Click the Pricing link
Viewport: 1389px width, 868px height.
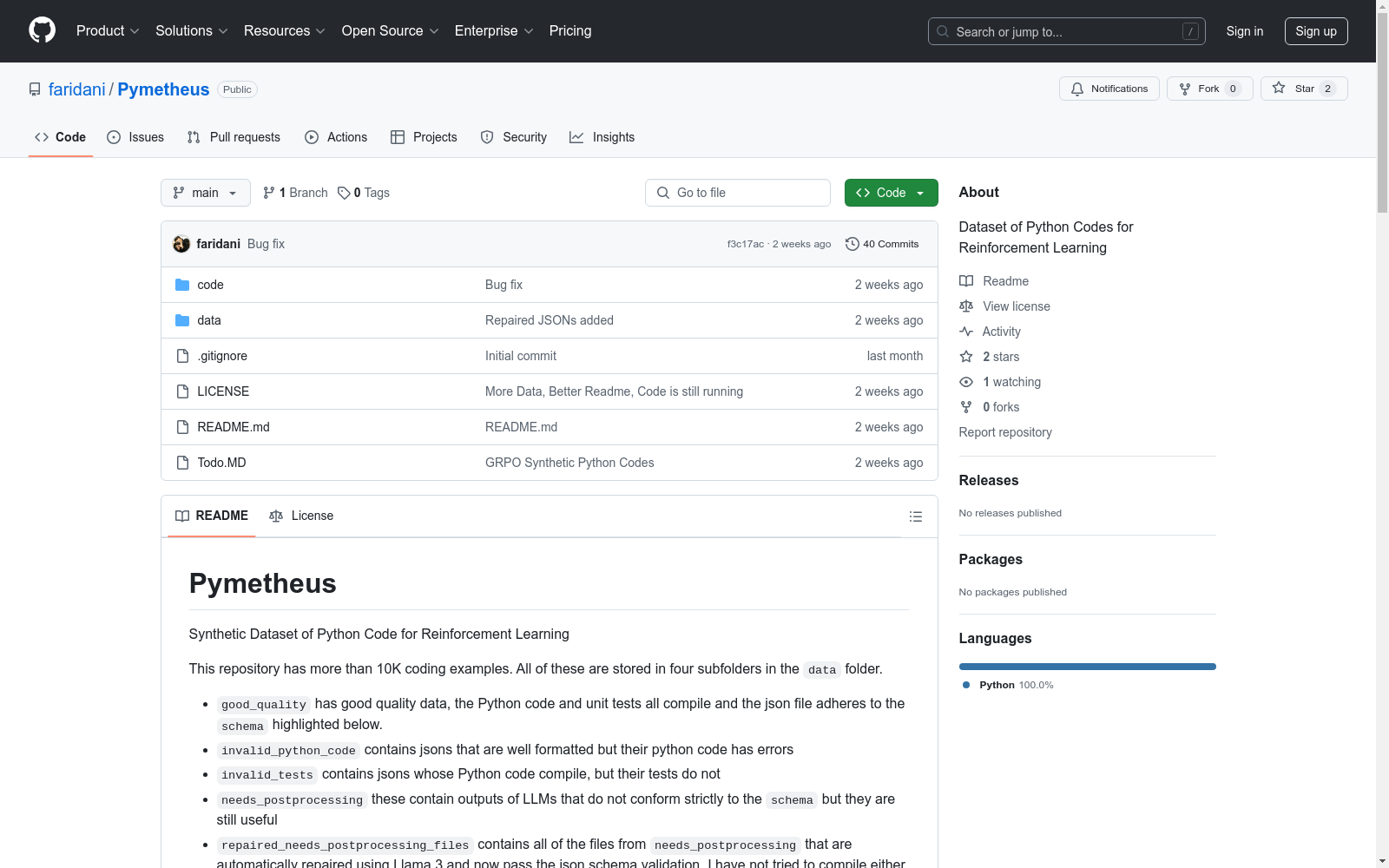pos(570,31)
